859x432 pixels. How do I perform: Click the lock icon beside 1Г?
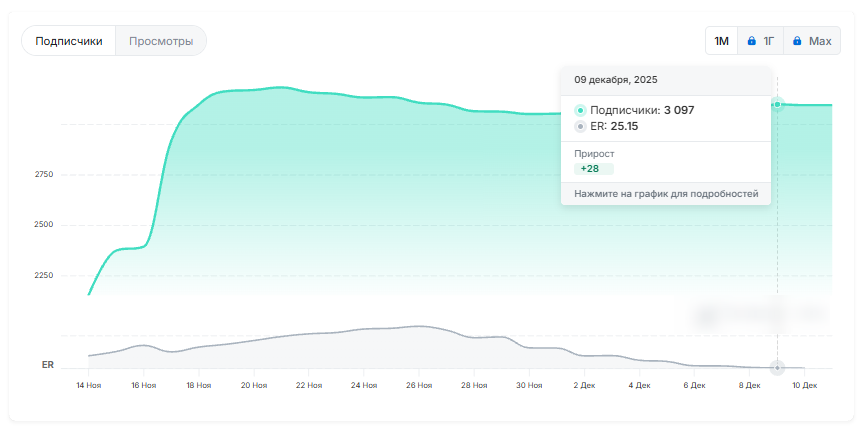(752, 41)
